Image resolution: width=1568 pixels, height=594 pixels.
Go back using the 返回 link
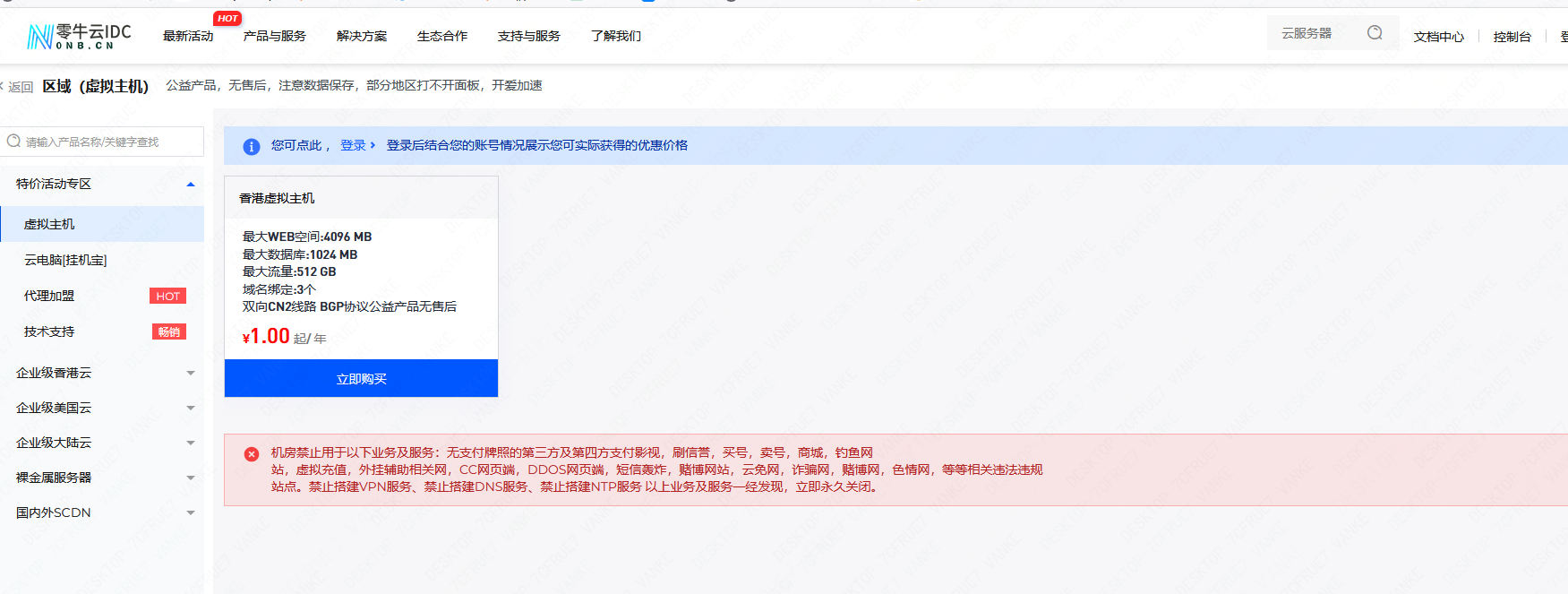click(20, 87)
